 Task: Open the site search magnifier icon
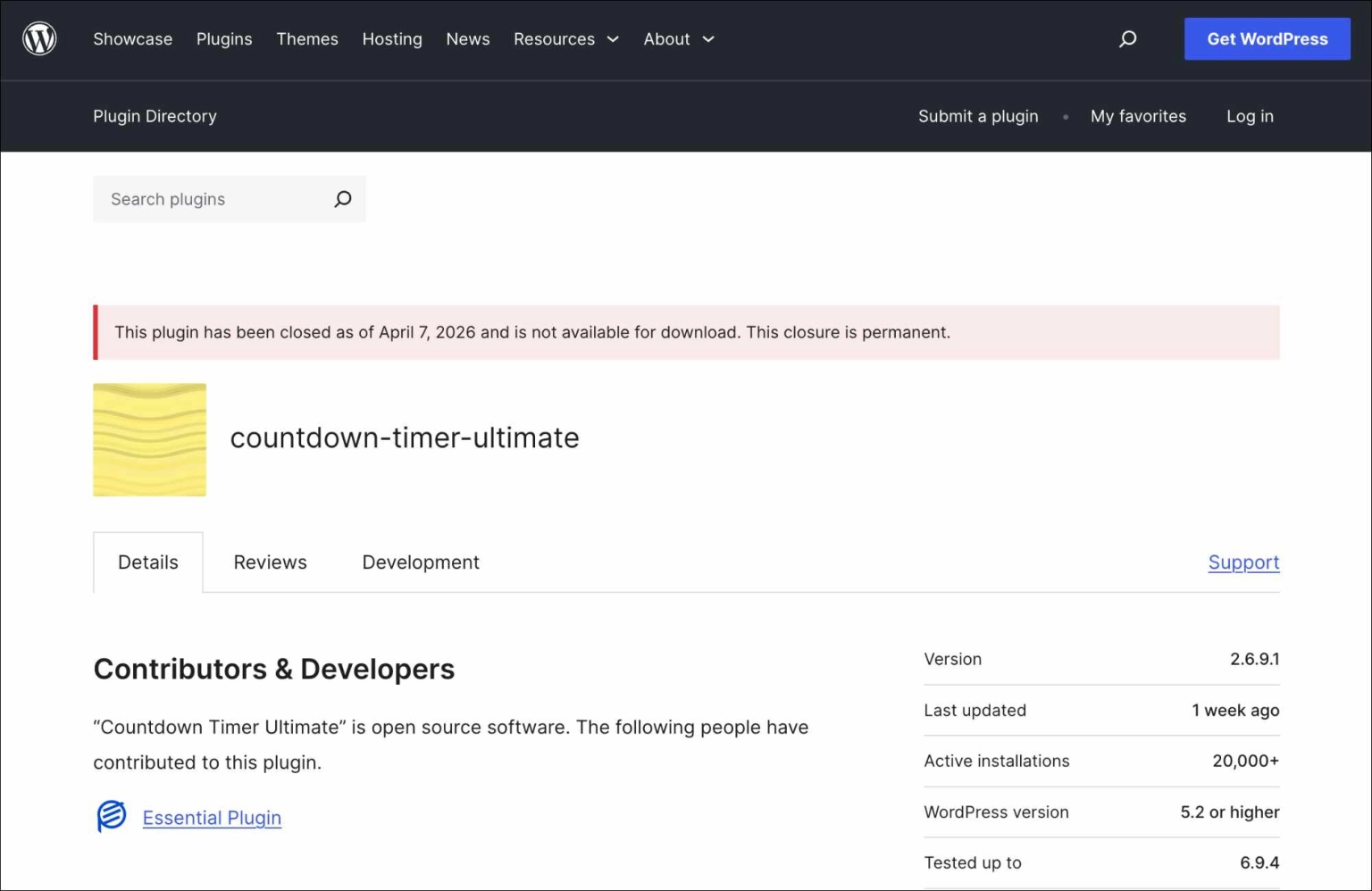coord(1128,38)
